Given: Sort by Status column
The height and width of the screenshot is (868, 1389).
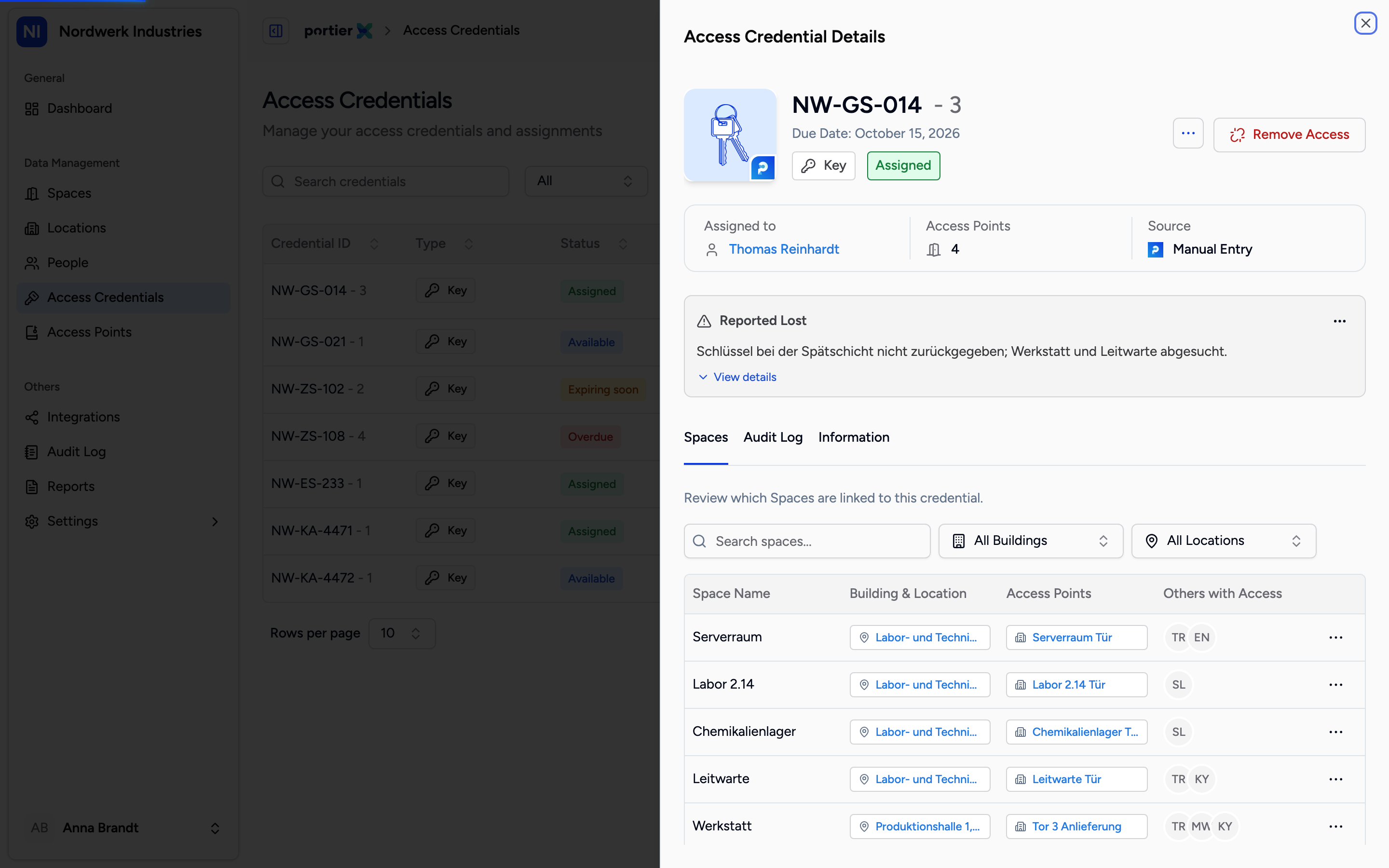Looking at the screenshot, I should click(x=594, y=244).
